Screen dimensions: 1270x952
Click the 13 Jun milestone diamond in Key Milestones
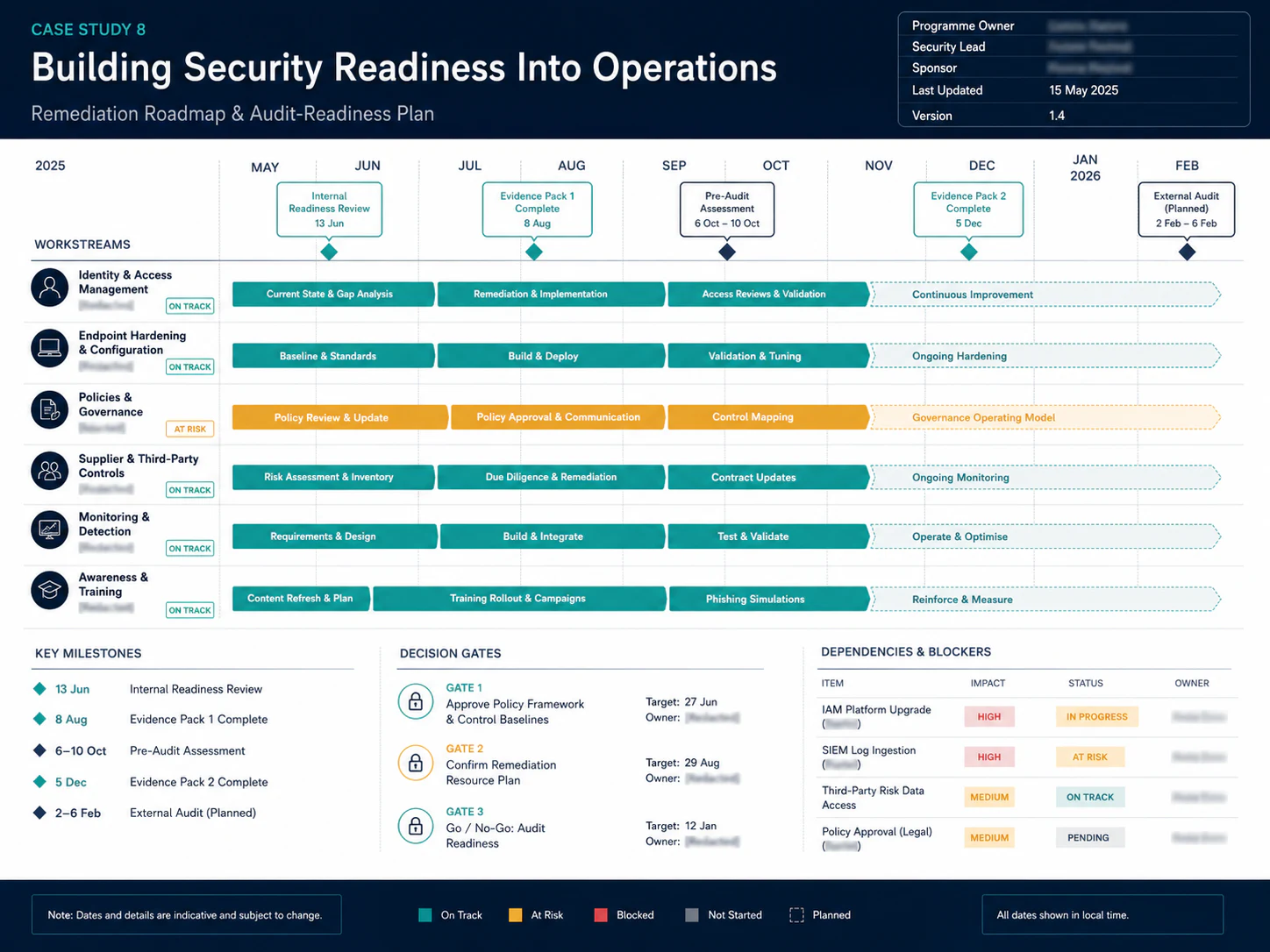39,689
